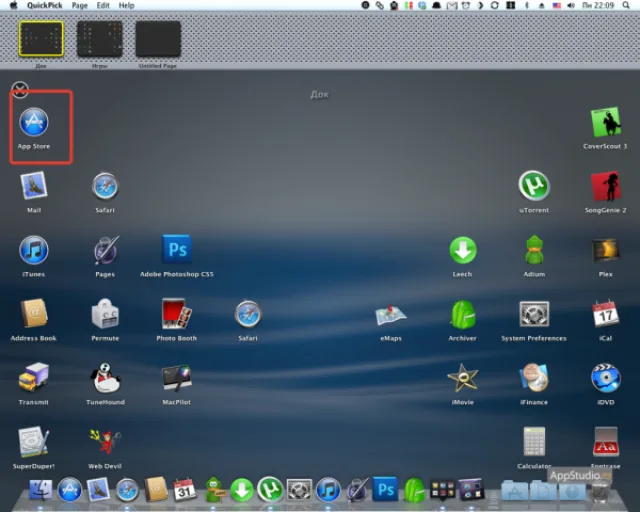Open Archiver from the QuickPick grid
This screenshot has height=512, width=640.
(462, 314)
